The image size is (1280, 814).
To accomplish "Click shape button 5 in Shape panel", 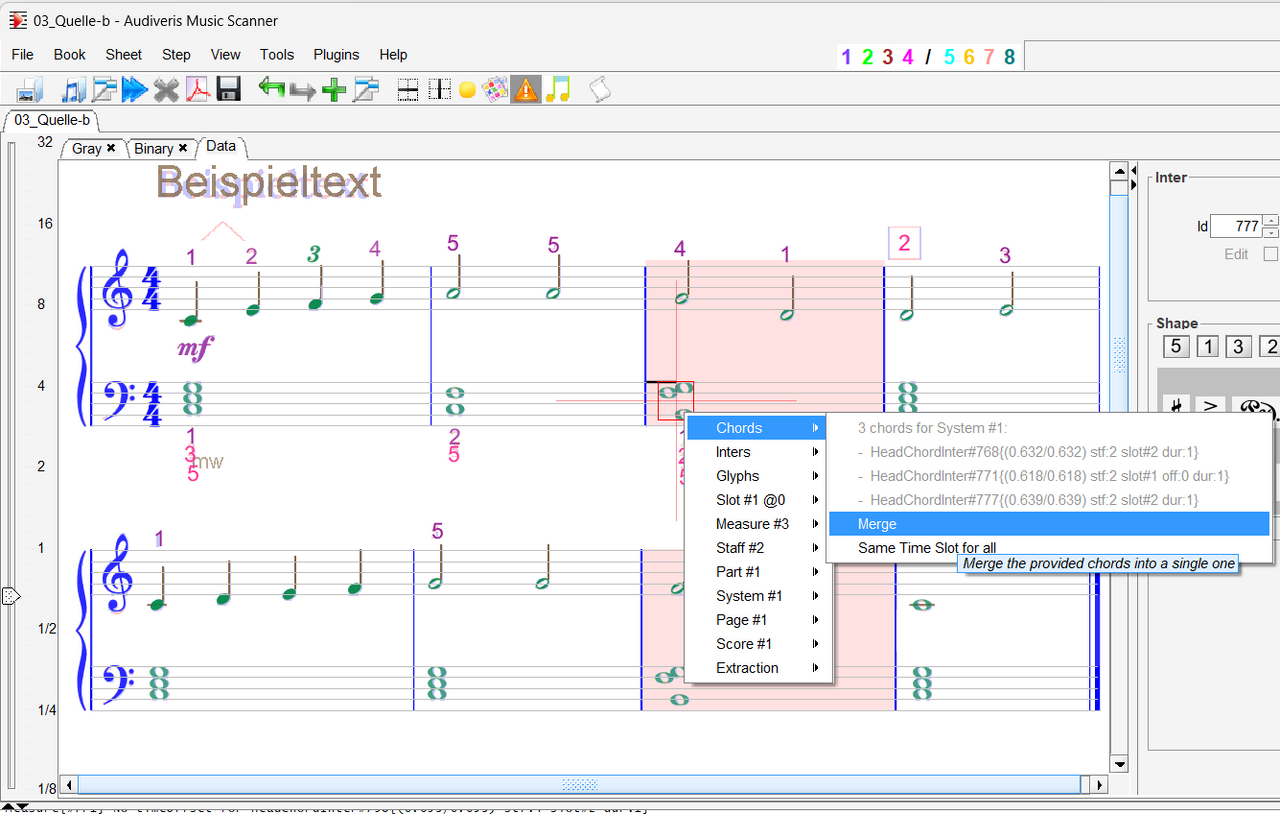I will (1177, 347).
